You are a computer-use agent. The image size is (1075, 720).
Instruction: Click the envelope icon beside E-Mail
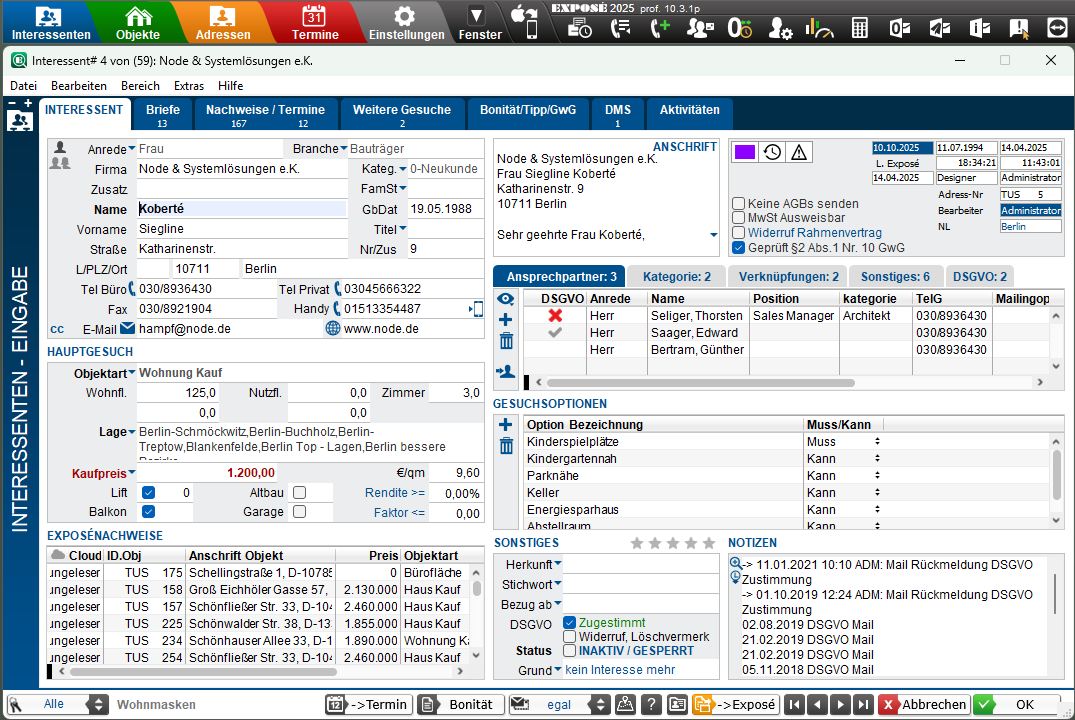click(127, 328)
